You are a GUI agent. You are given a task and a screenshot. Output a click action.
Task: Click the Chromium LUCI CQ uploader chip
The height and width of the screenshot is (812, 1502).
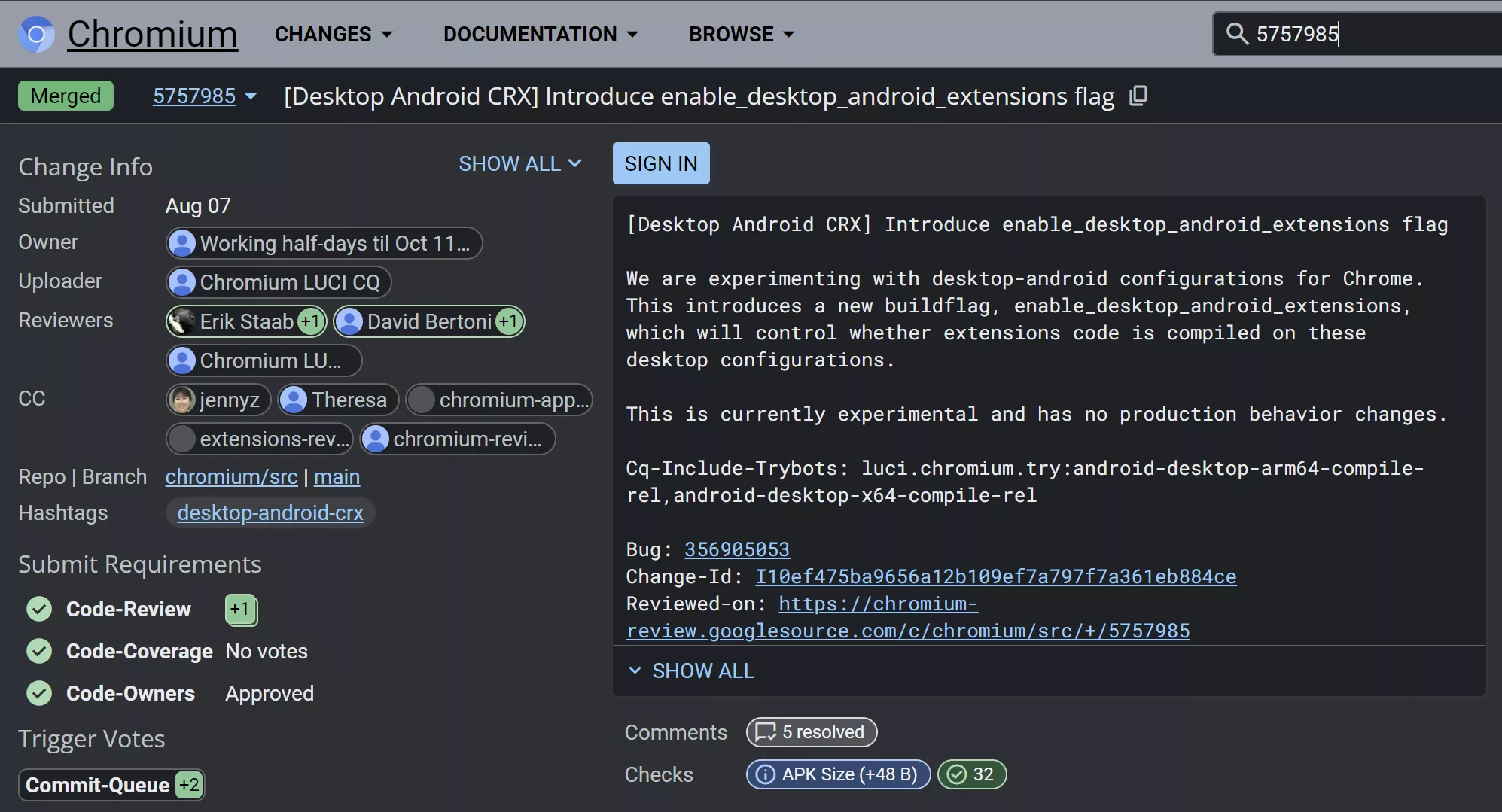[279, 282]
